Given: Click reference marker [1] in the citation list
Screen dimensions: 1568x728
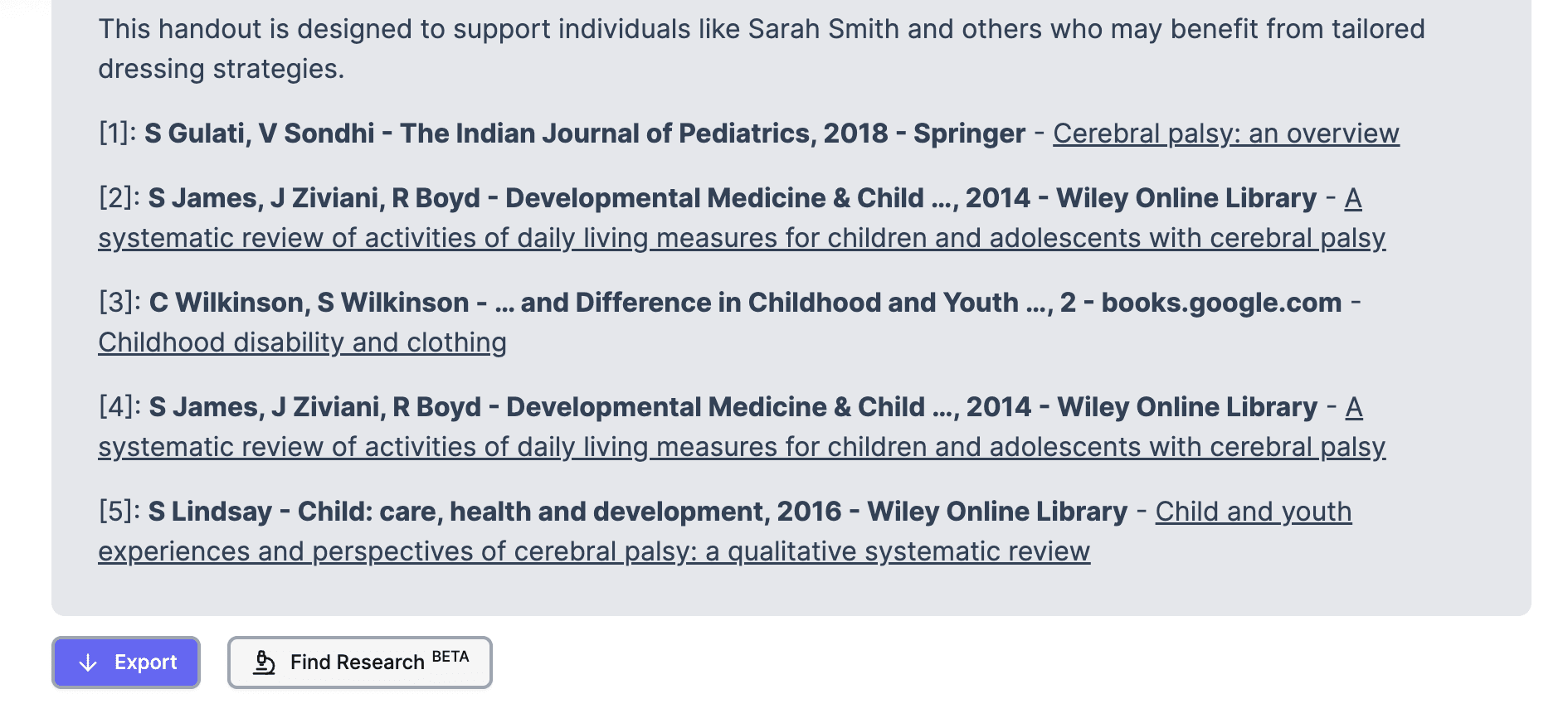Looking at the screenshot, I should tap(114, 133).
